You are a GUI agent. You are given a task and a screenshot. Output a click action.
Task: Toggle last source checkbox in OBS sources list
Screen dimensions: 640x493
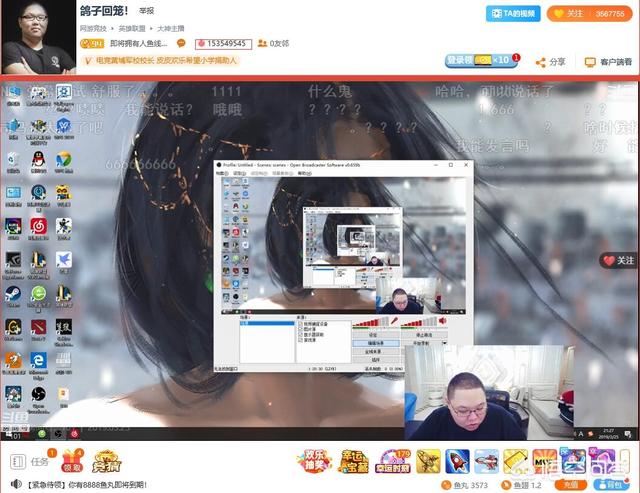[301, 341]
